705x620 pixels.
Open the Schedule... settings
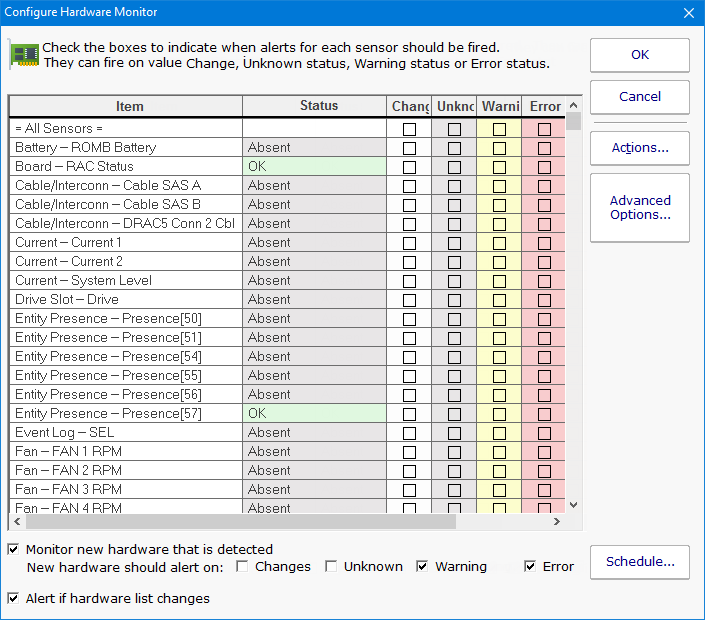639,562
